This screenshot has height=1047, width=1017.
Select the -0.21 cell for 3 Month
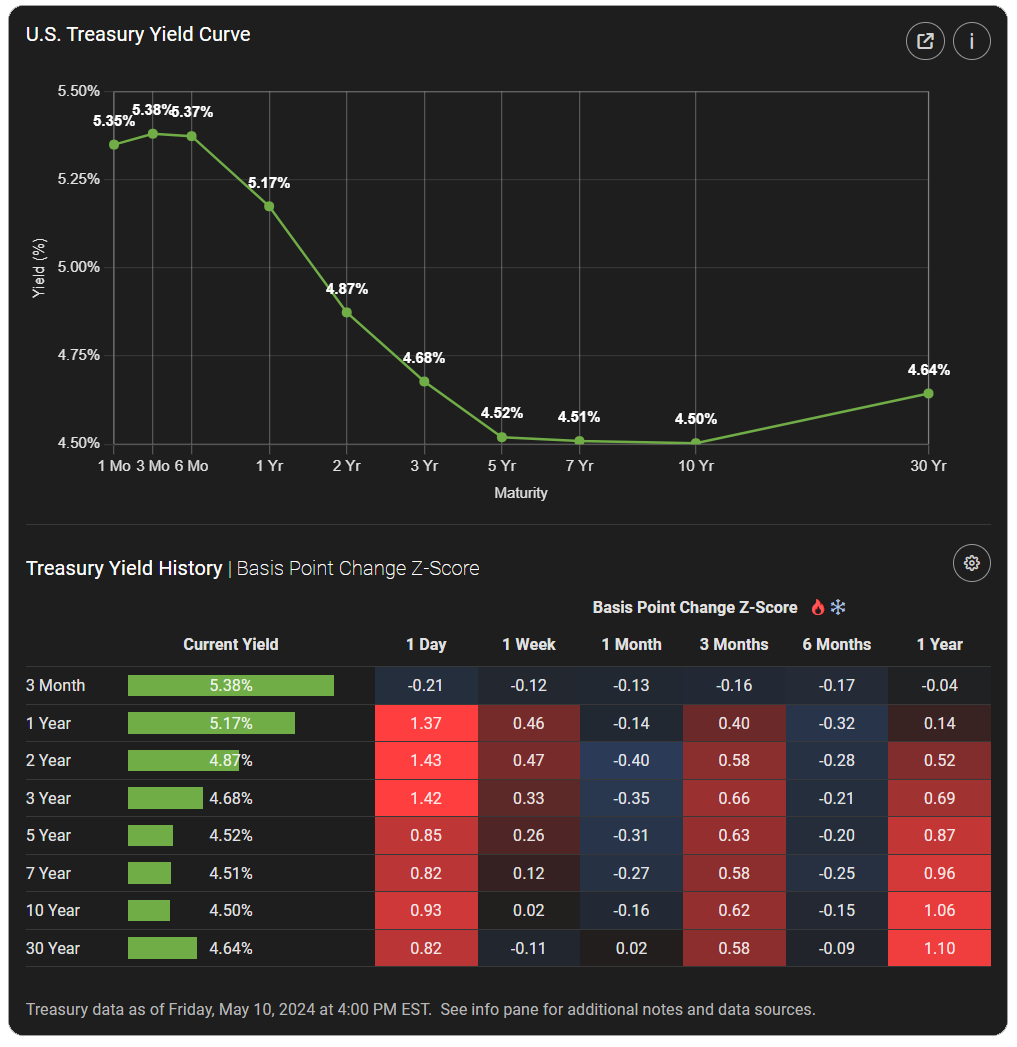[x=426, y=685]
